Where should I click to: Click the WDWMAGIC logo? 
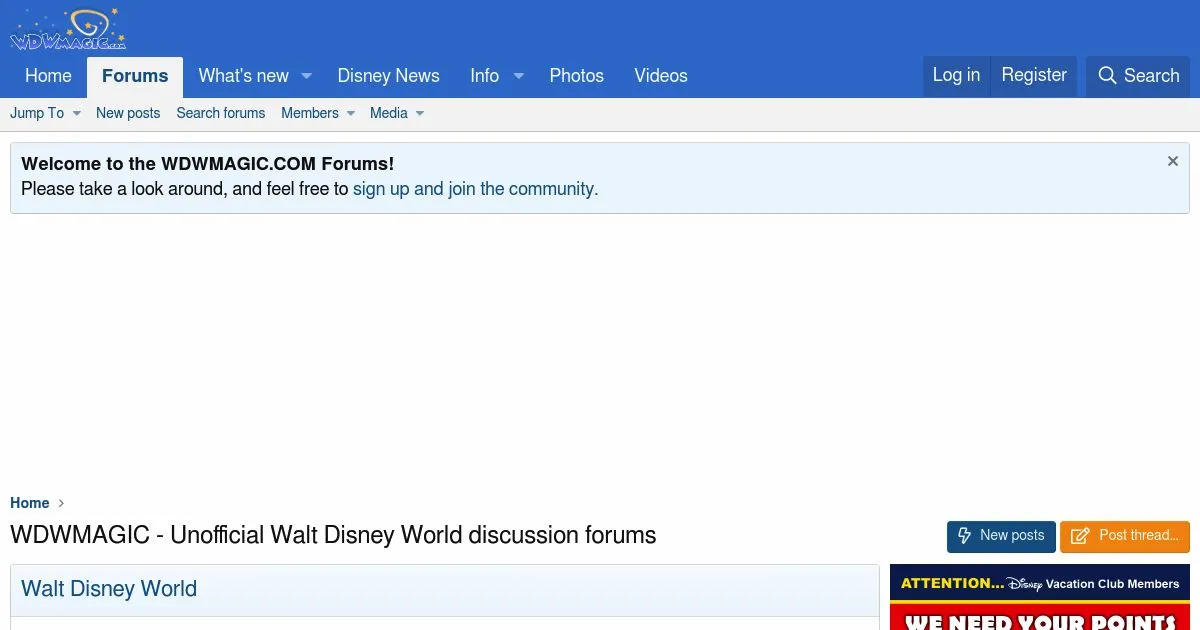point(68,29)
